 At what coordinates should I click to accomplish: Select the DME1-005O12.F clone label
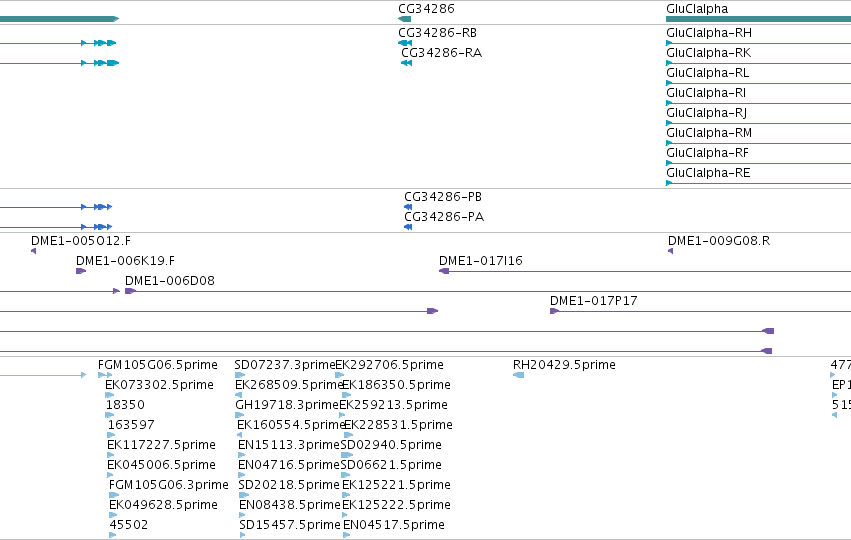point(81,241)
